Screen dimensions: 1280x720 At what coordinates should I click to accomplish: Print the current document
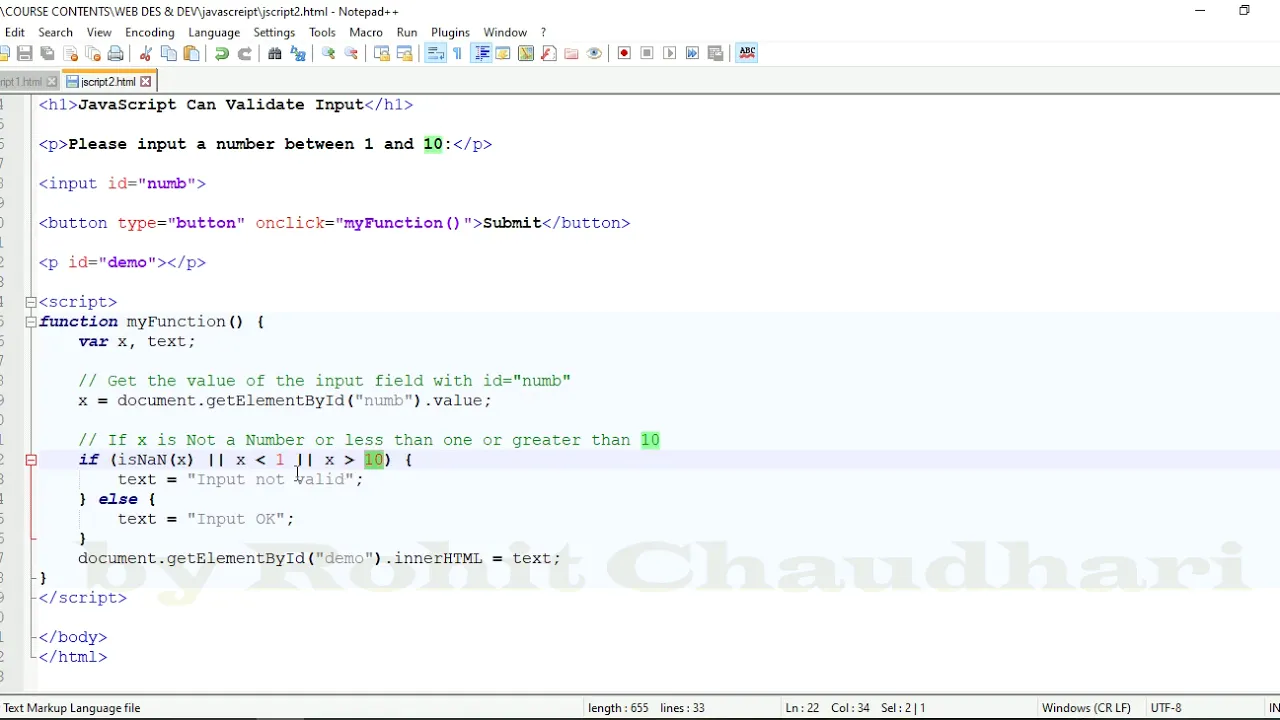click(116, 53)
